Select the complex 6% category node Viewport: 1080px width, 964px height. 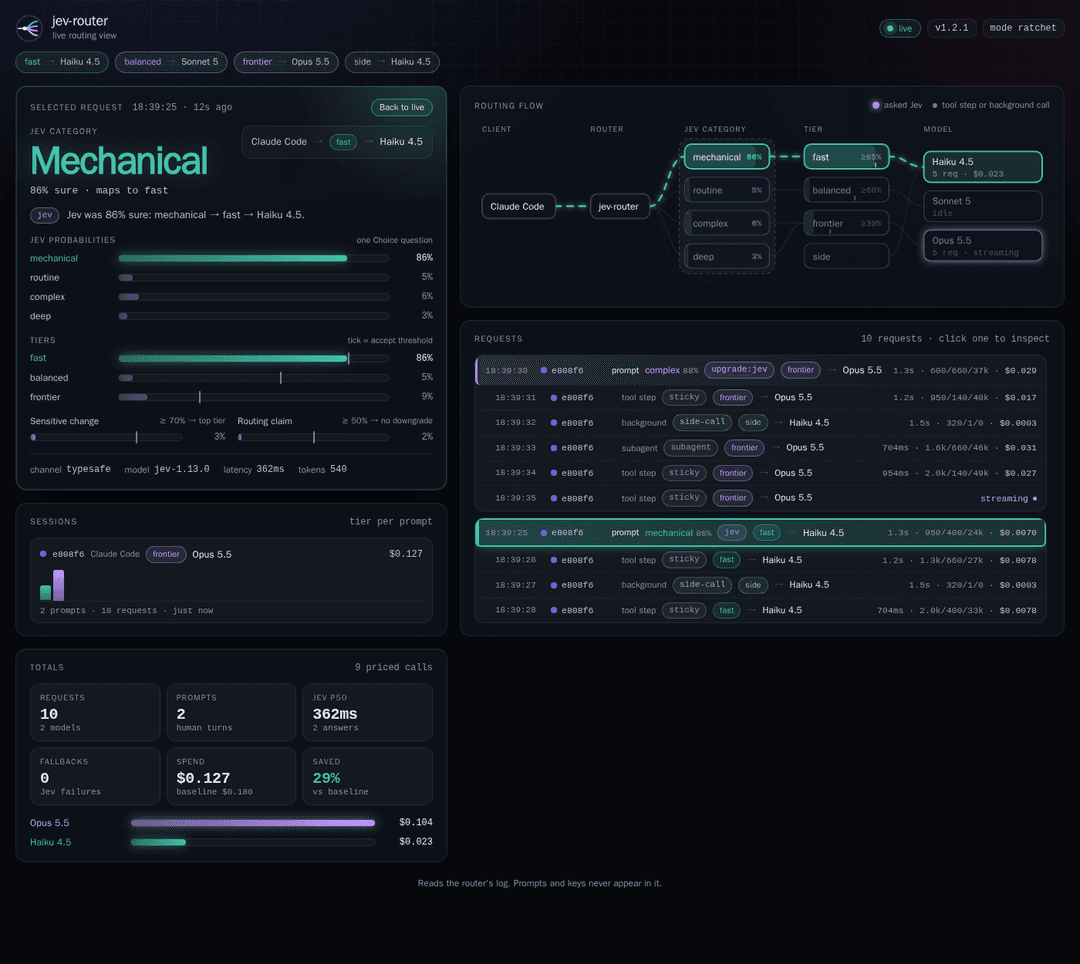tap(727, 223)
